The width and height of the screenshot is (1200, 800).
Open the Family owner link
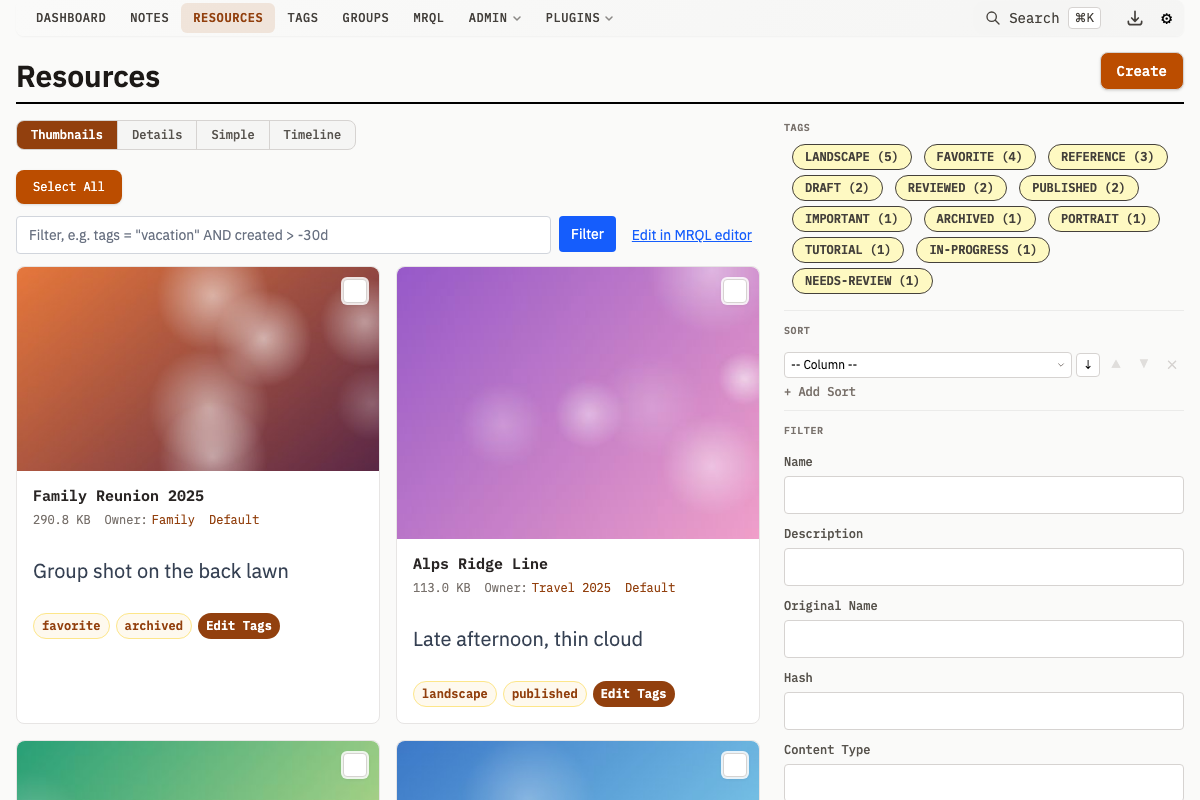(173, 520)
